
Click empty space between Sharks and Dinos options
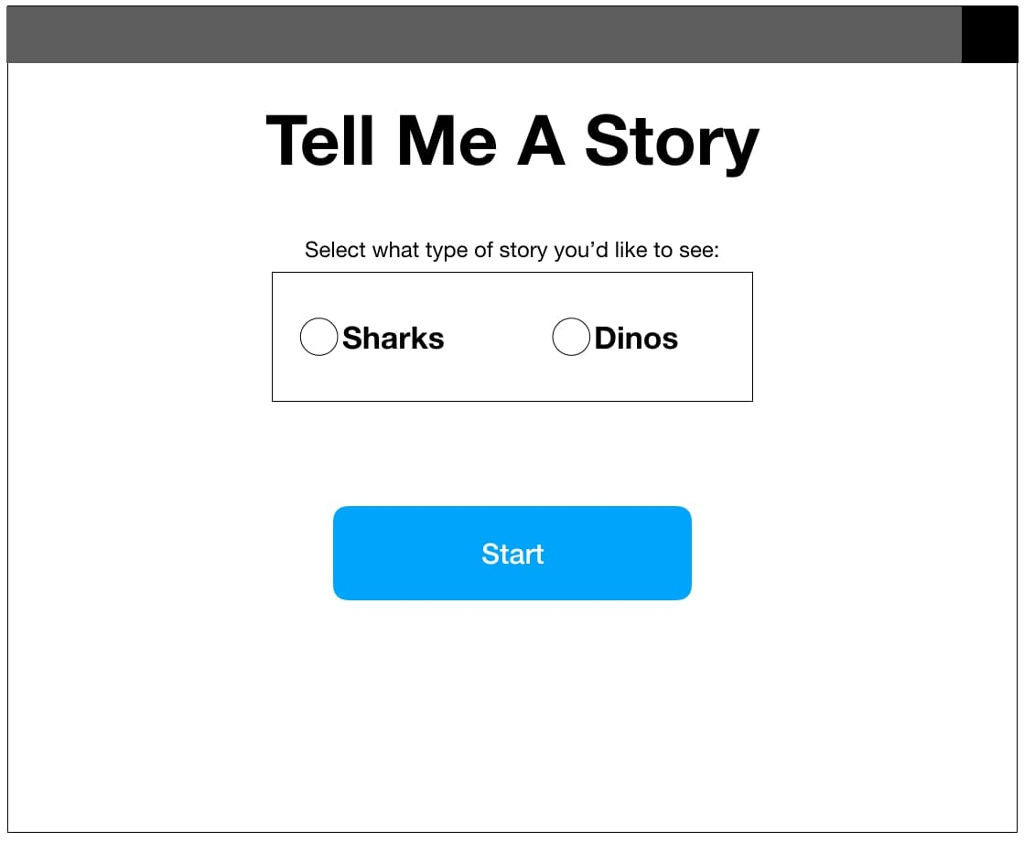click(498, 338)
